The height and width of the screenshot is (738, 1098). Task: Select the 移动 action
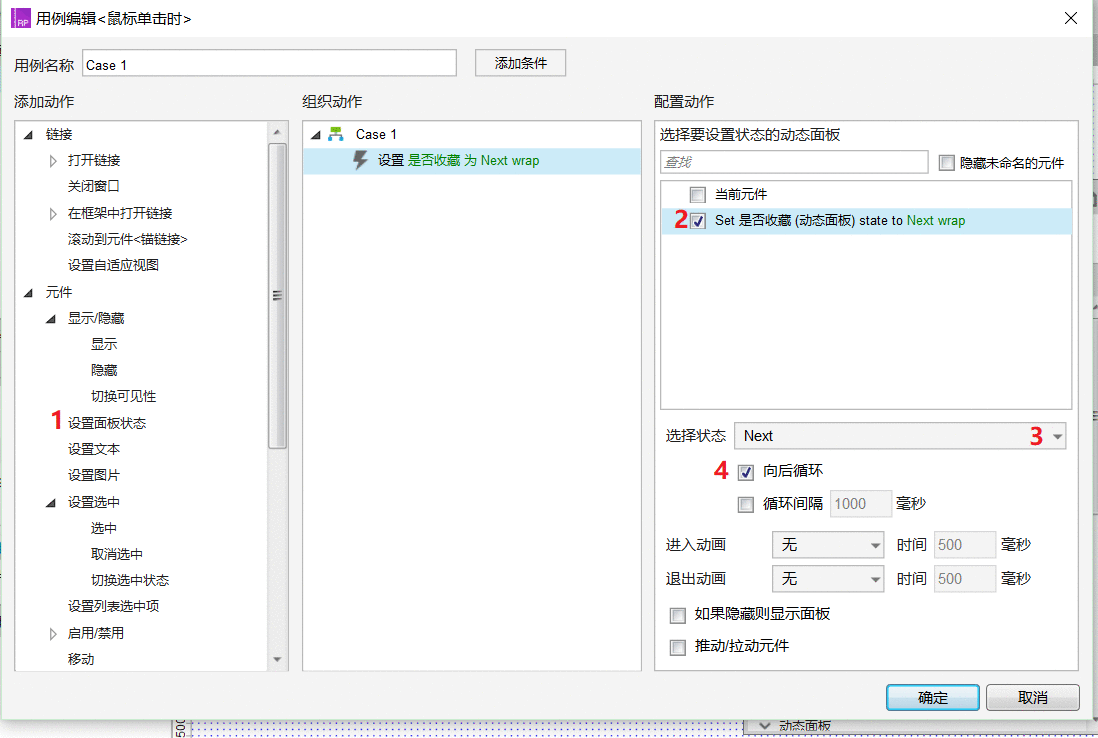(81, 660)
